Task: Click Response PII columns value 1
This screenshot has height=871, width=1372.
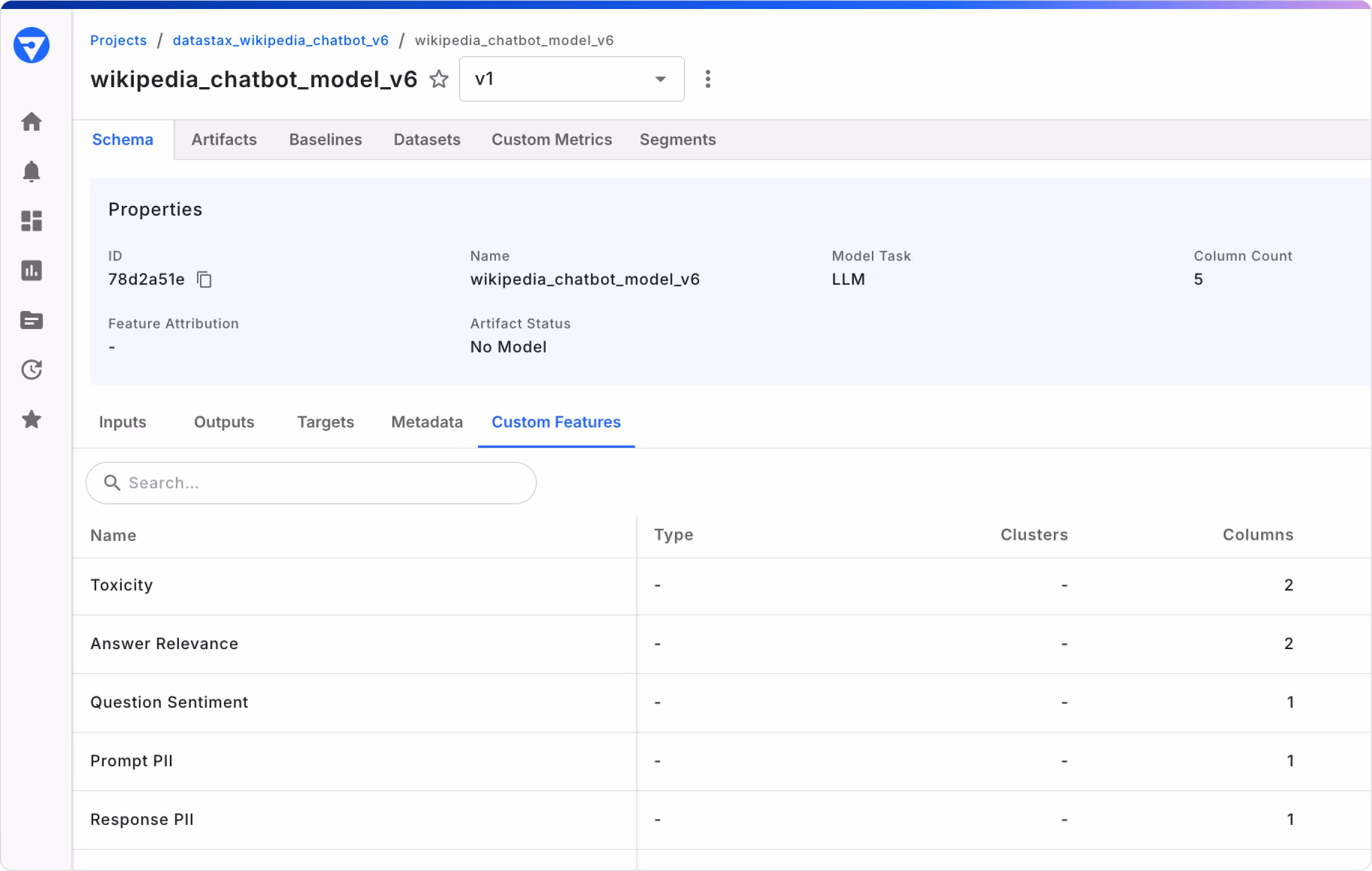Action: [x=1290, y=820]
